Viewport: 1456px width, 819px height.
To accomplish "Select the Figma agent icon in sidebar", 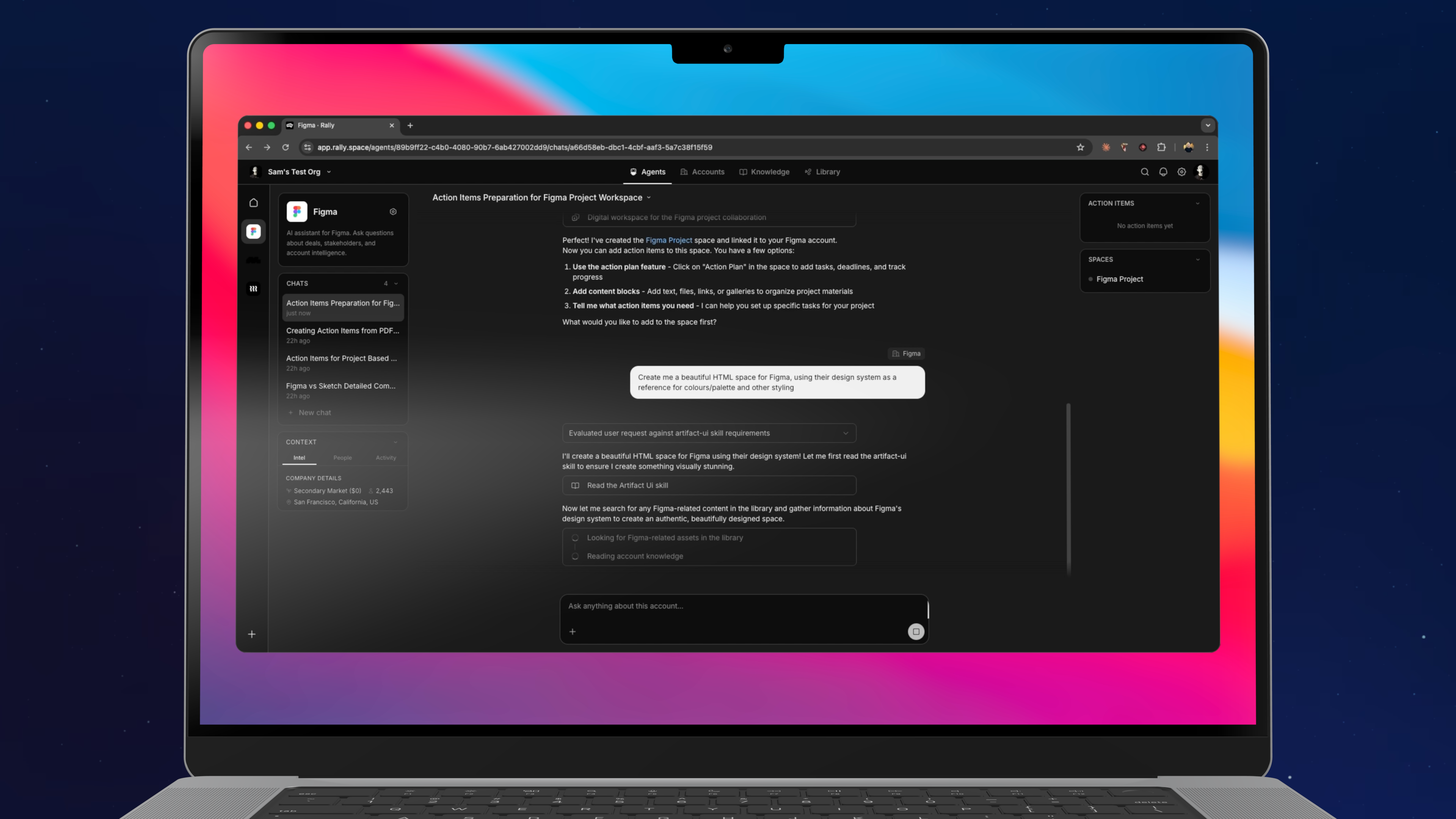I will (253, 231).
